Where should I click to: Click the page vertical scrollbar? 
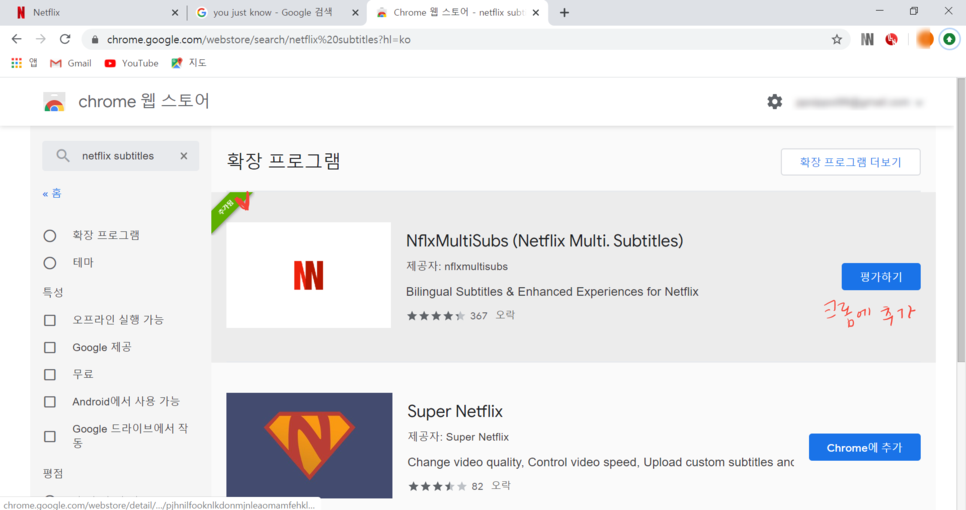[x=960, y=222]
